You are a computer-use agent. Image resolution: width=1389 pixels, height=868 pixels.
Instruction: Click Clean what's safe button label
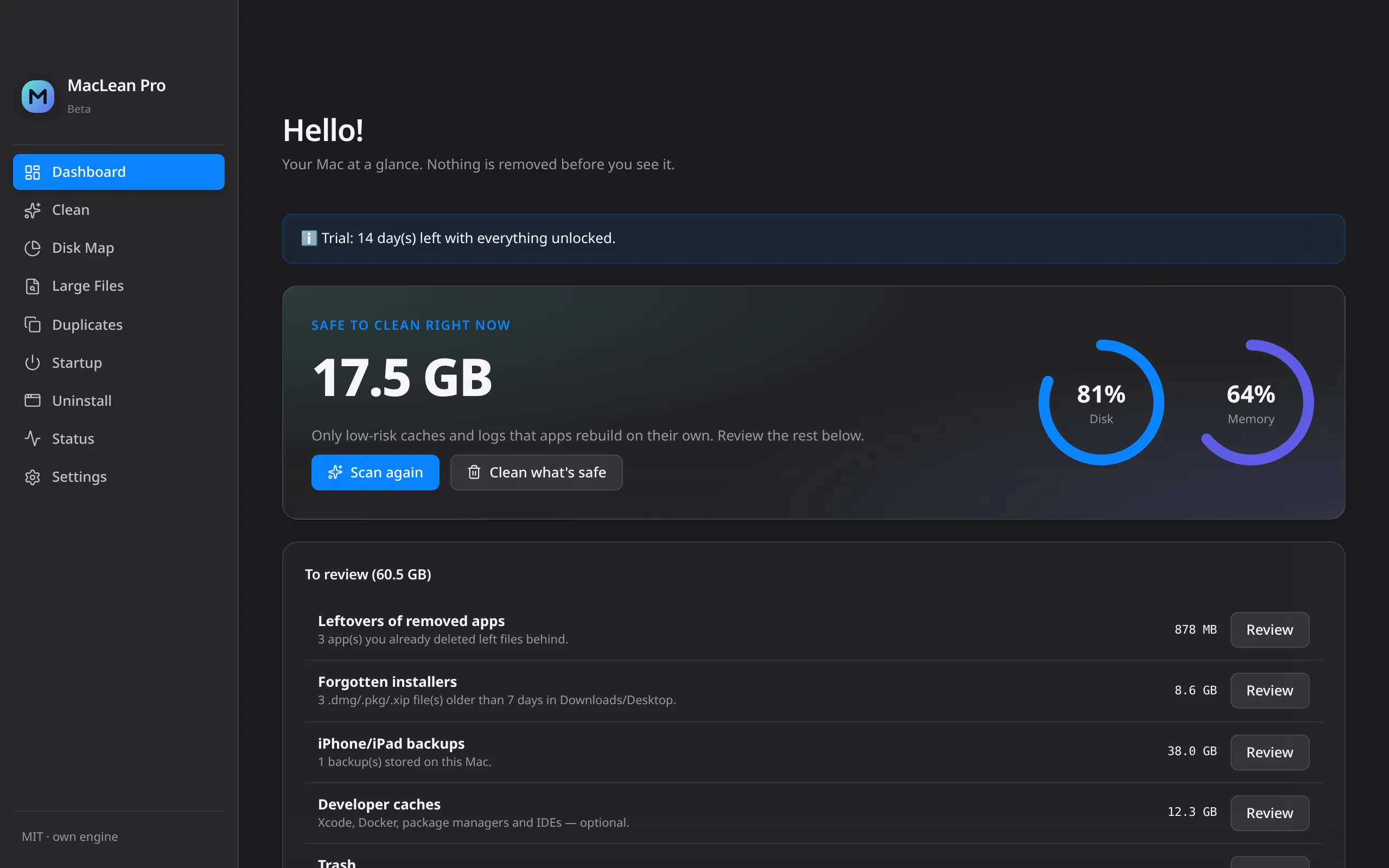(x=547, y=473)
